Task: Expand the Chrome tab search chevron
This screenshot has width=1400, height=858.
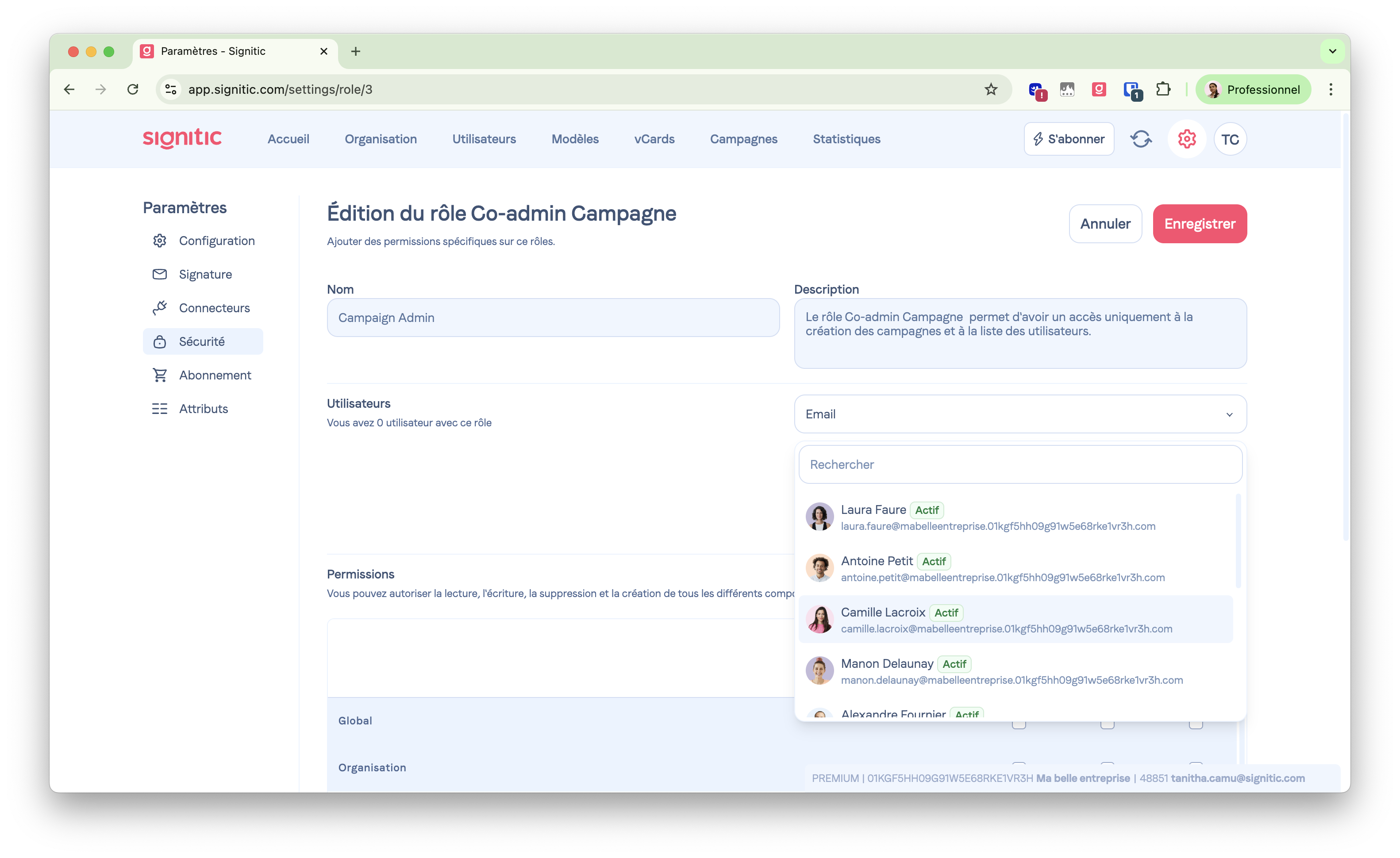Action: [1332, 51]
